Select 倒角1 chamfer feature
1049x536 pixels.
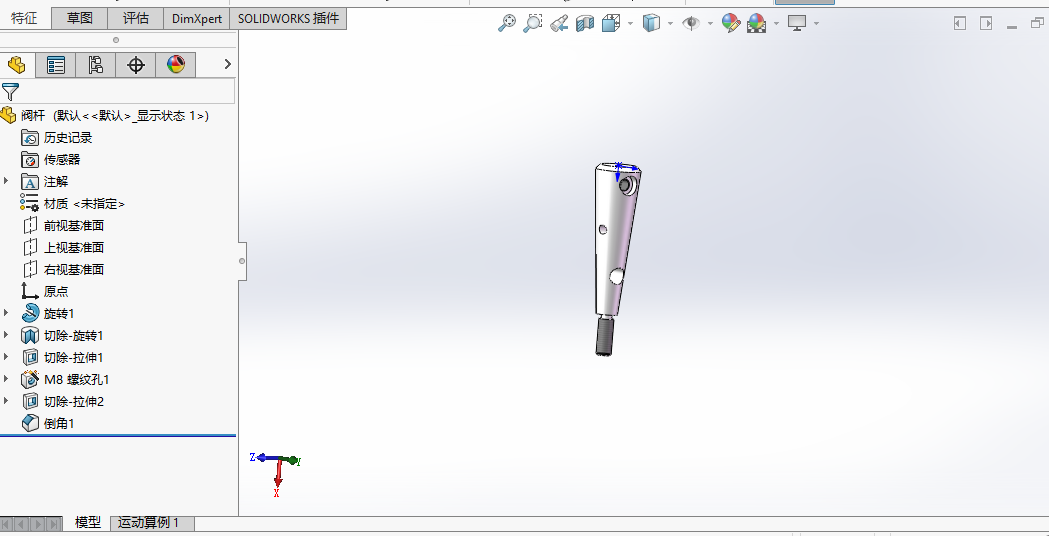coord(60,424)
